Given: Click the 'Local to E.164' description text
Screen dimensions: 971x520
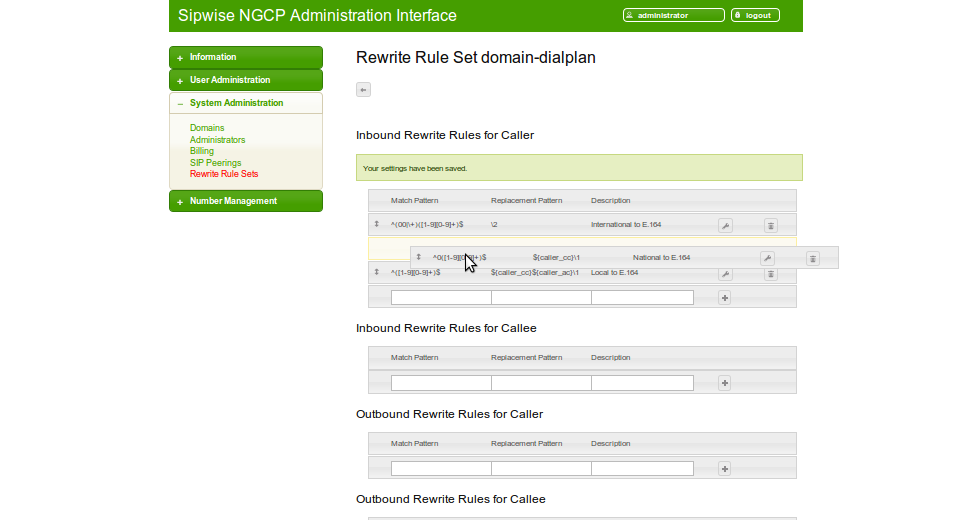Looking at the screenshot, I should [614, 272].
